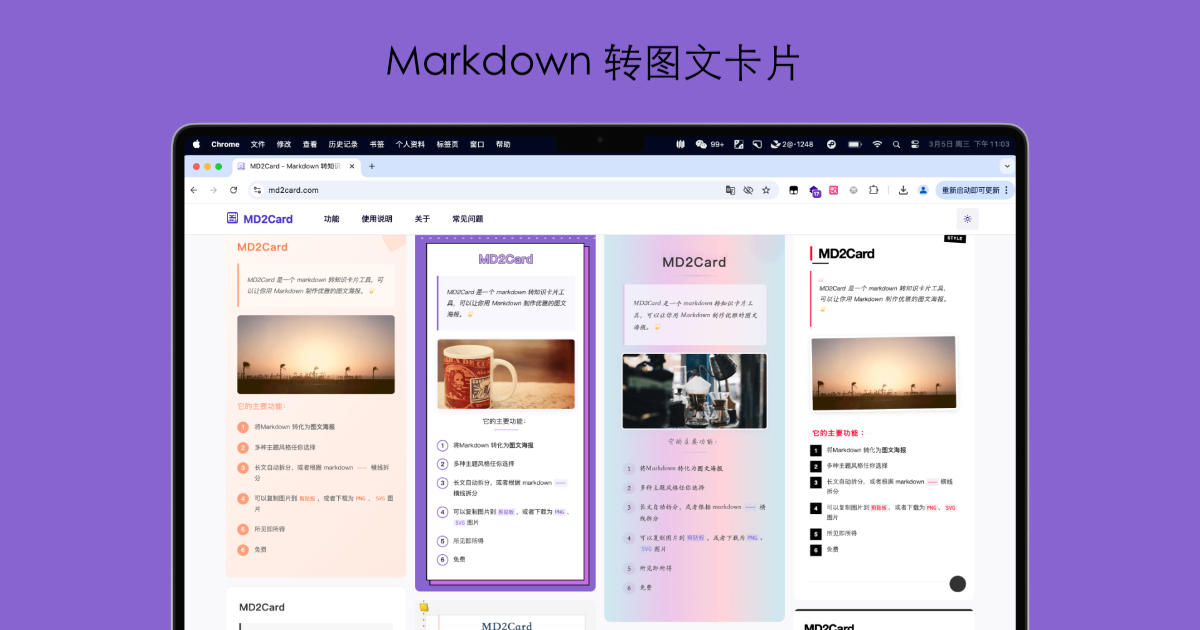
Task: Toggle the hidden-eye icon in the address bar
Action: click(749, 190)
